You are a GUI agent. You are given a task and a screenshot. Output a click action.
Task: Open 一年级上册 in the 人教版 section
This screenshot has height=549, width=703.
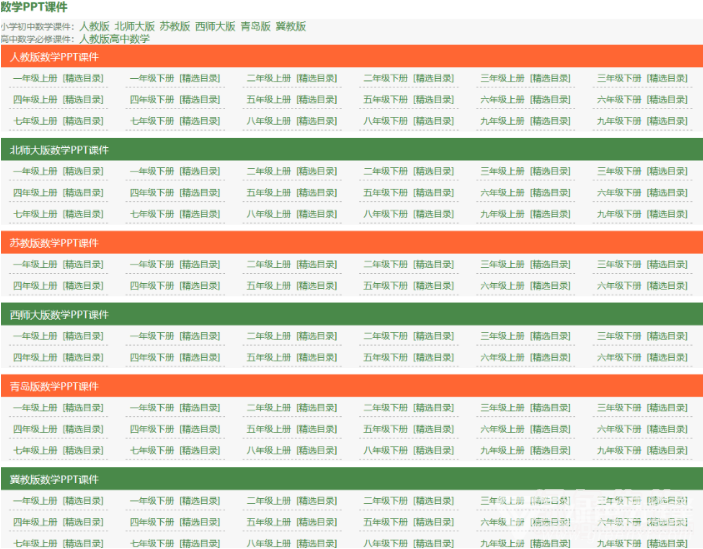point(35,78)
